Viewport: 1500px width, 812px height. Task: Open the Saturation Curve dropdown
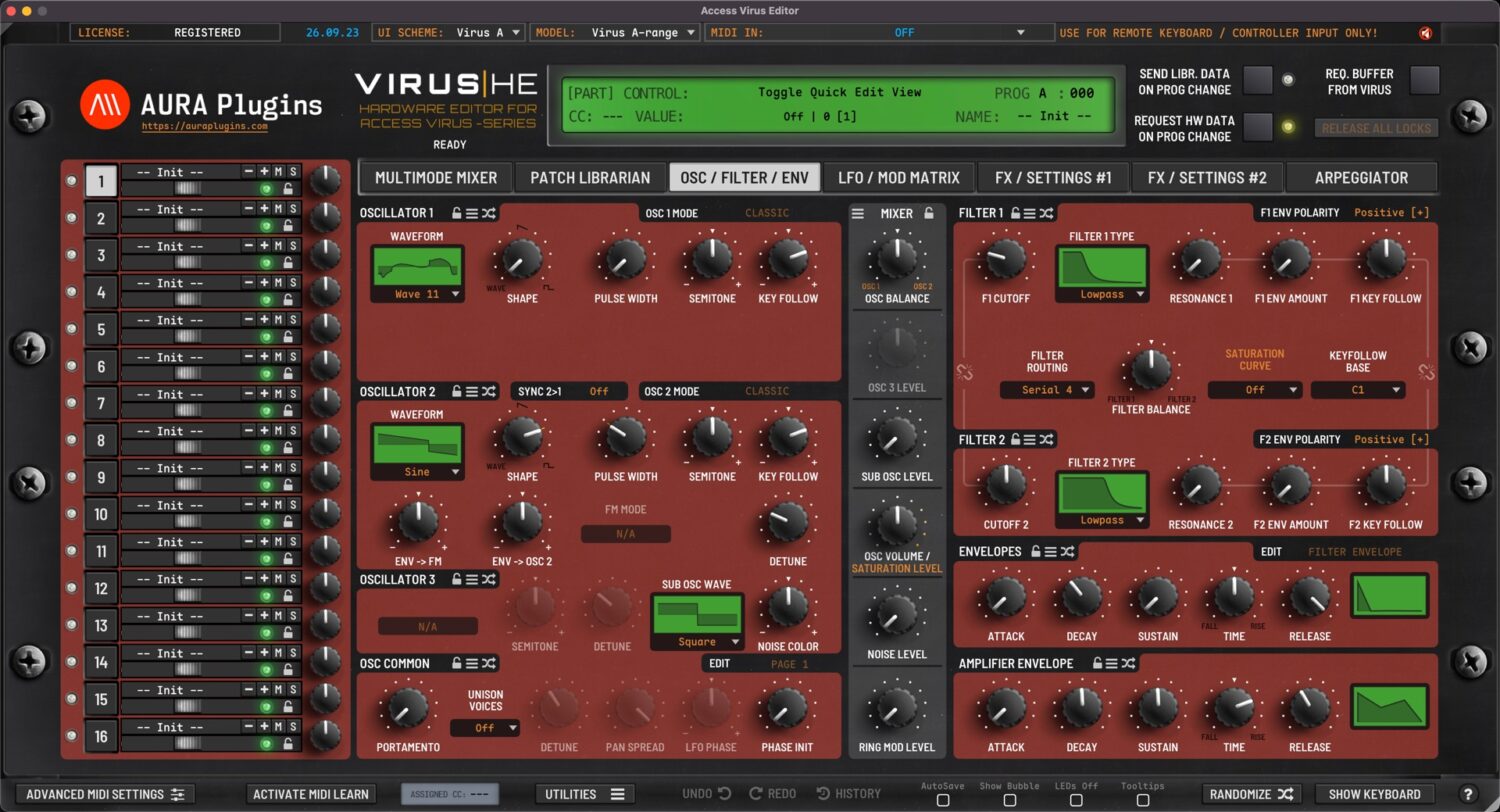tap(1255, 390)
